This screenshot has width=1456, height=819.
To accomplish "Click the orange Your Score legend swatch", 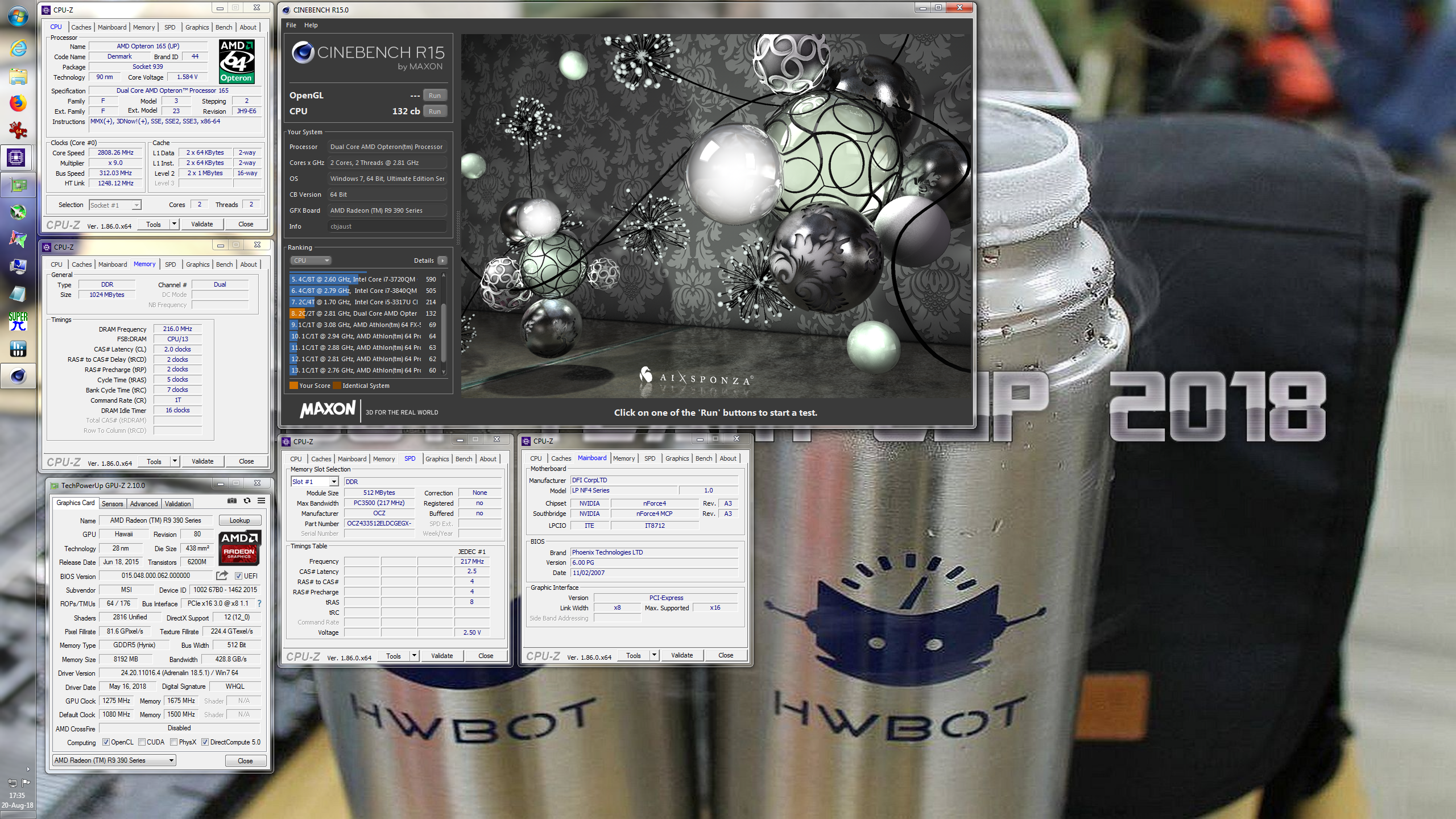I will click(293, 386).
